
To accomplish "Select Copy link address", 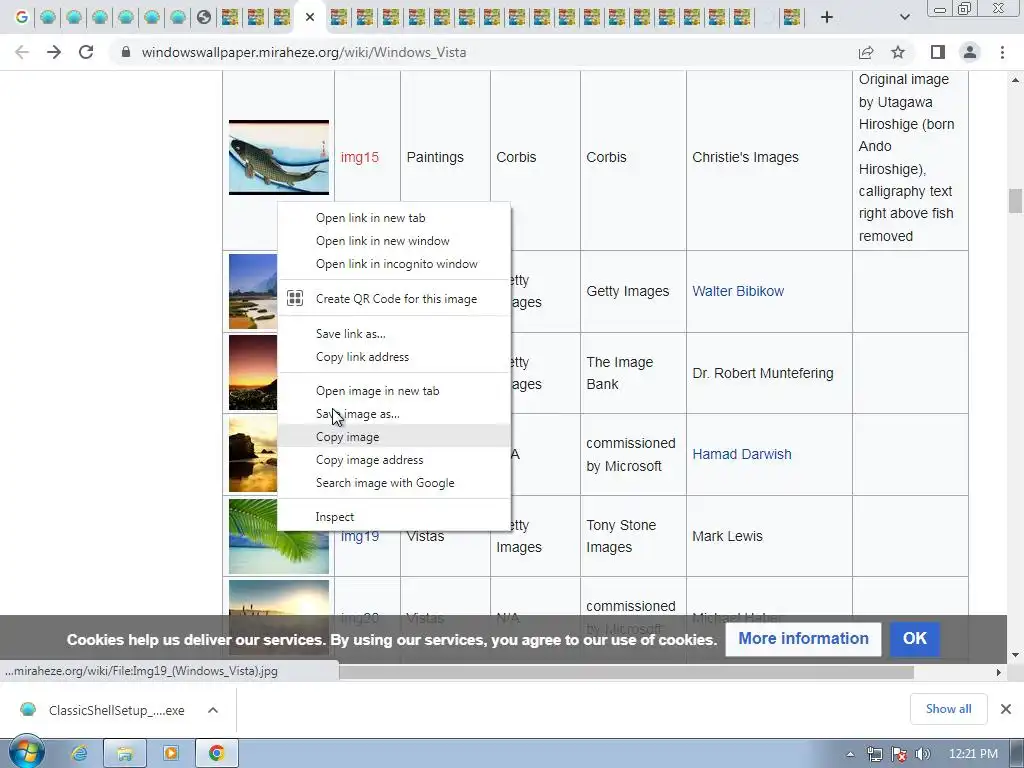I will coord(394,357).
